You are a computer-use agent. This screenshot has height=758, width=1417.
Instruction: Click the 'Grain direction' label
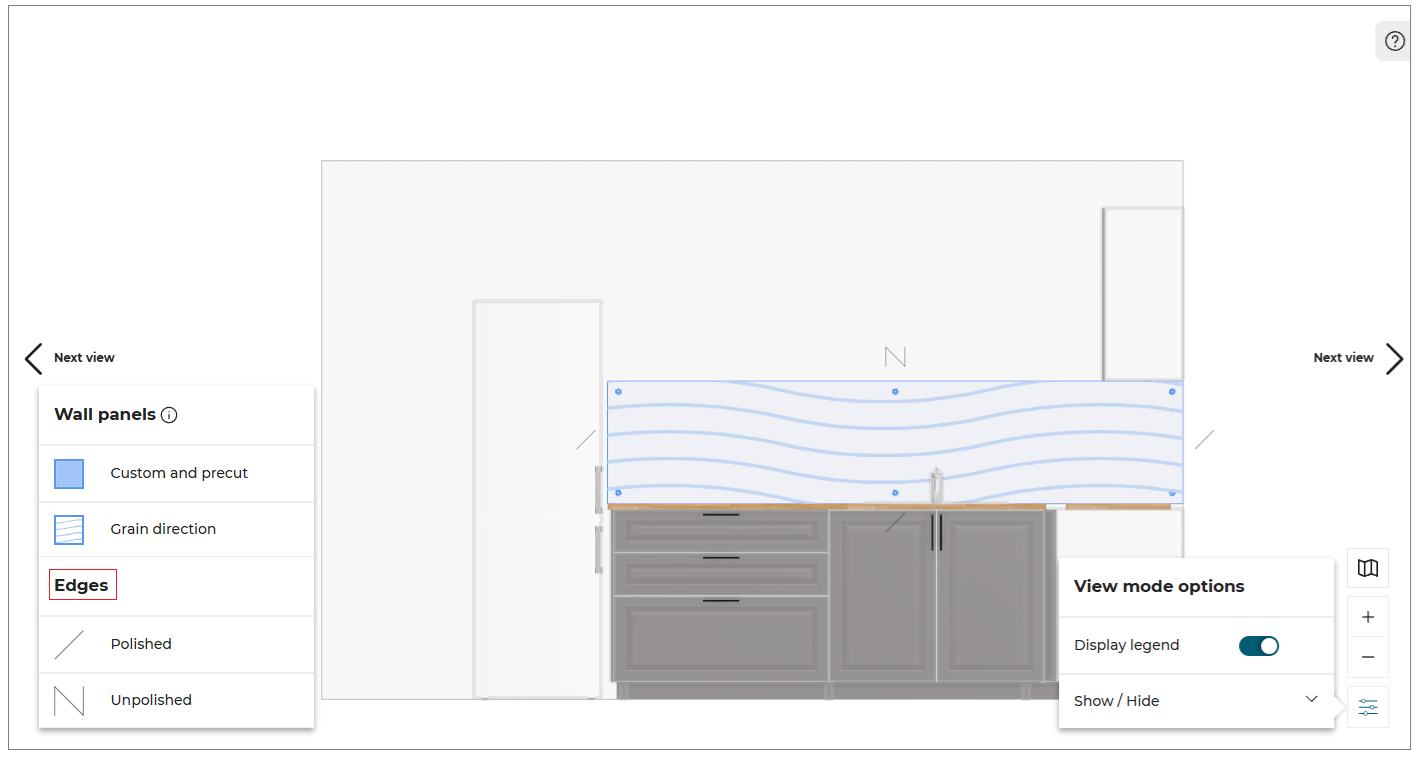point(163,529)
